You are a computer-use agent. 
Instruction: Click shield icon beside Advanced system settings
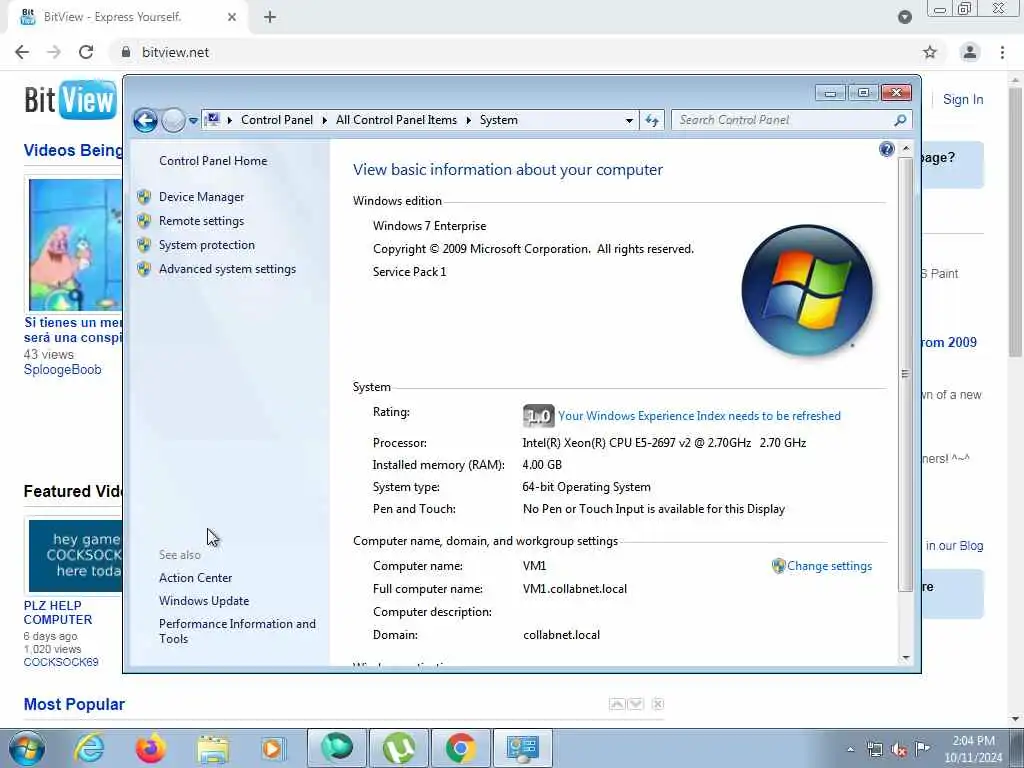coord(144,269)
